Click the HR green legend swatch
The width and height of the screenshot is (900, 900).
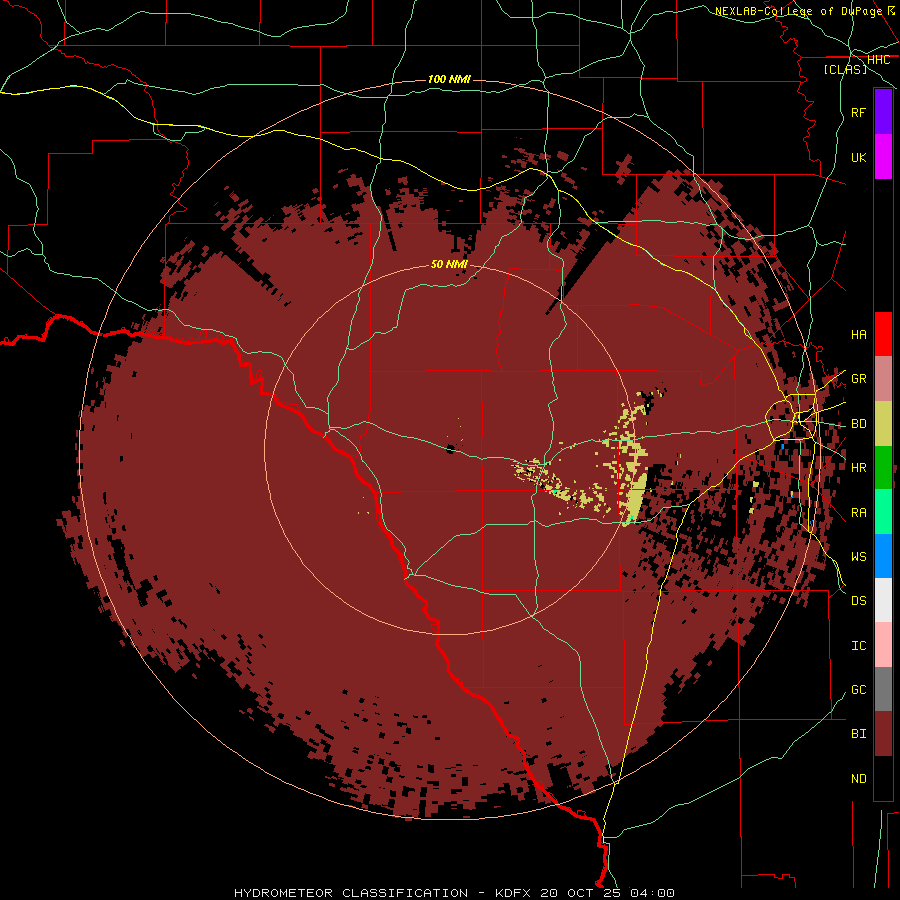pos(883,468)
